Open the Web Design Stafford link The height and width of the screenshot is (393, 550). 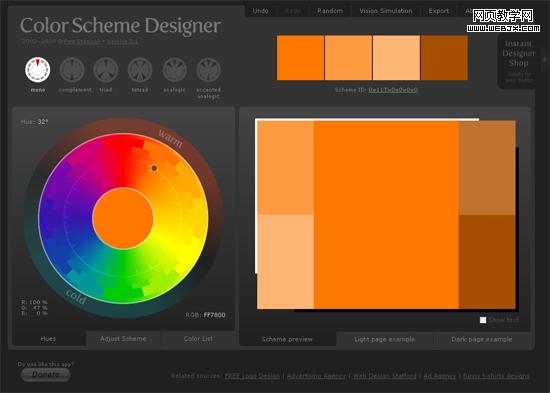384,376
